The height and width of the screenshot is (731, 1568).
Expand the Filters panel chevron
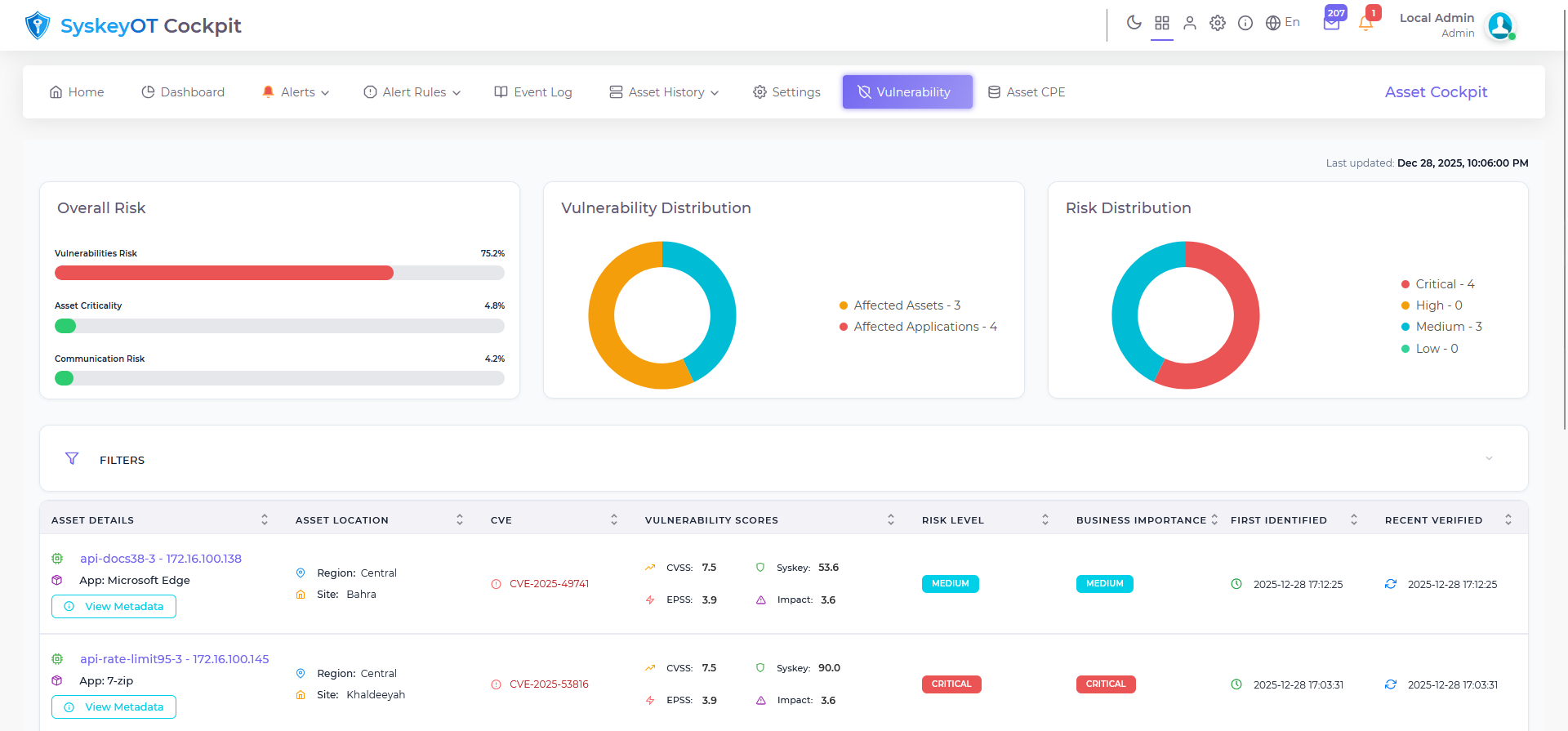point(1488,459)
